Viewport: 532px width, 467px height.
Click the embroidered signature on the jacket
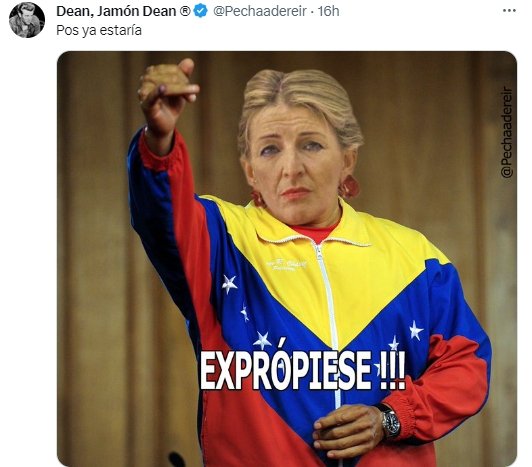287,265
